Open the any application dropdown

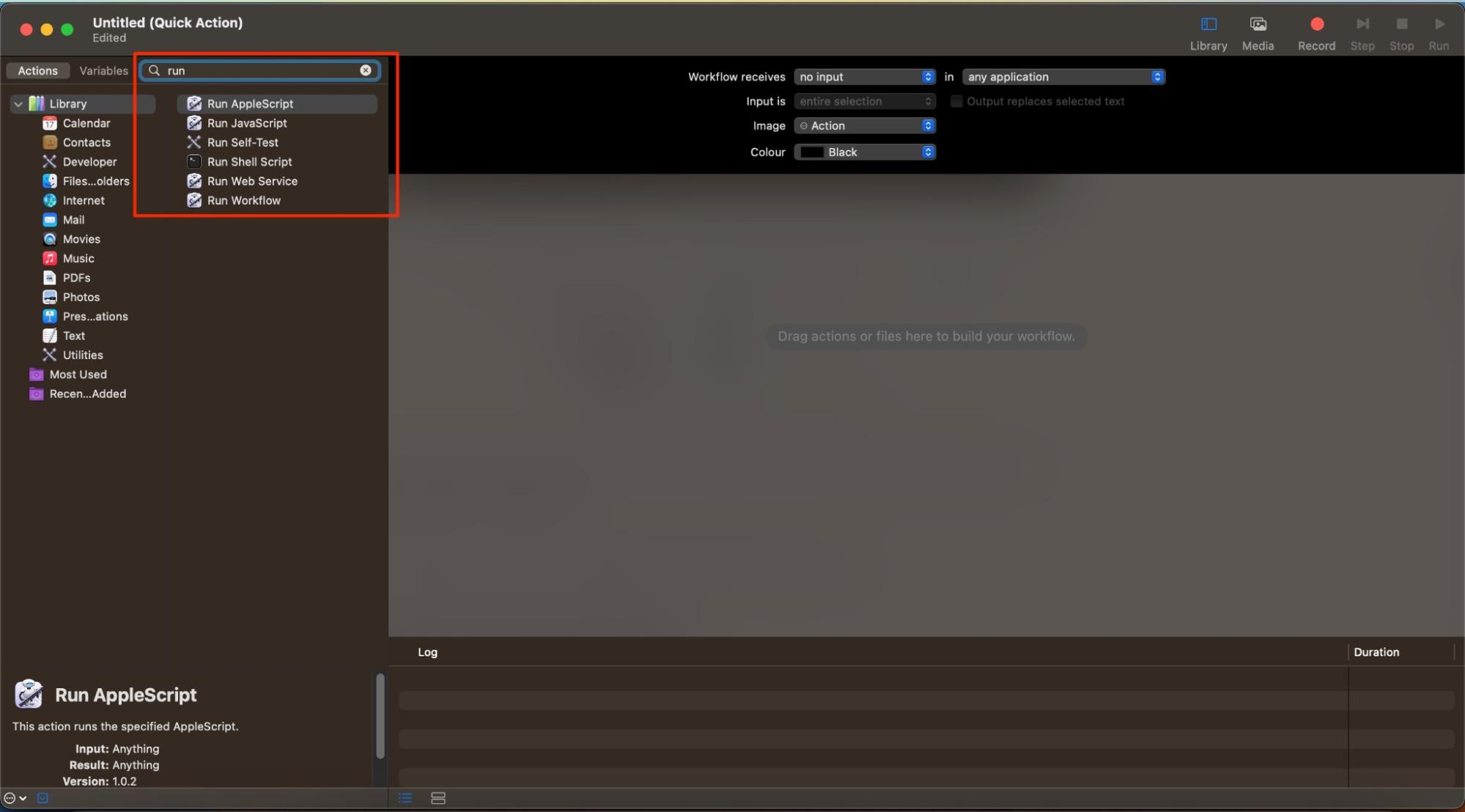coord(1063,77)
